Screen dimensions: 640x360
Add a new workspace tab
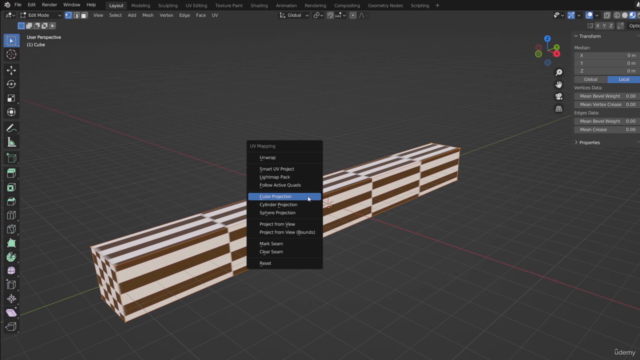tap(437, 6)
